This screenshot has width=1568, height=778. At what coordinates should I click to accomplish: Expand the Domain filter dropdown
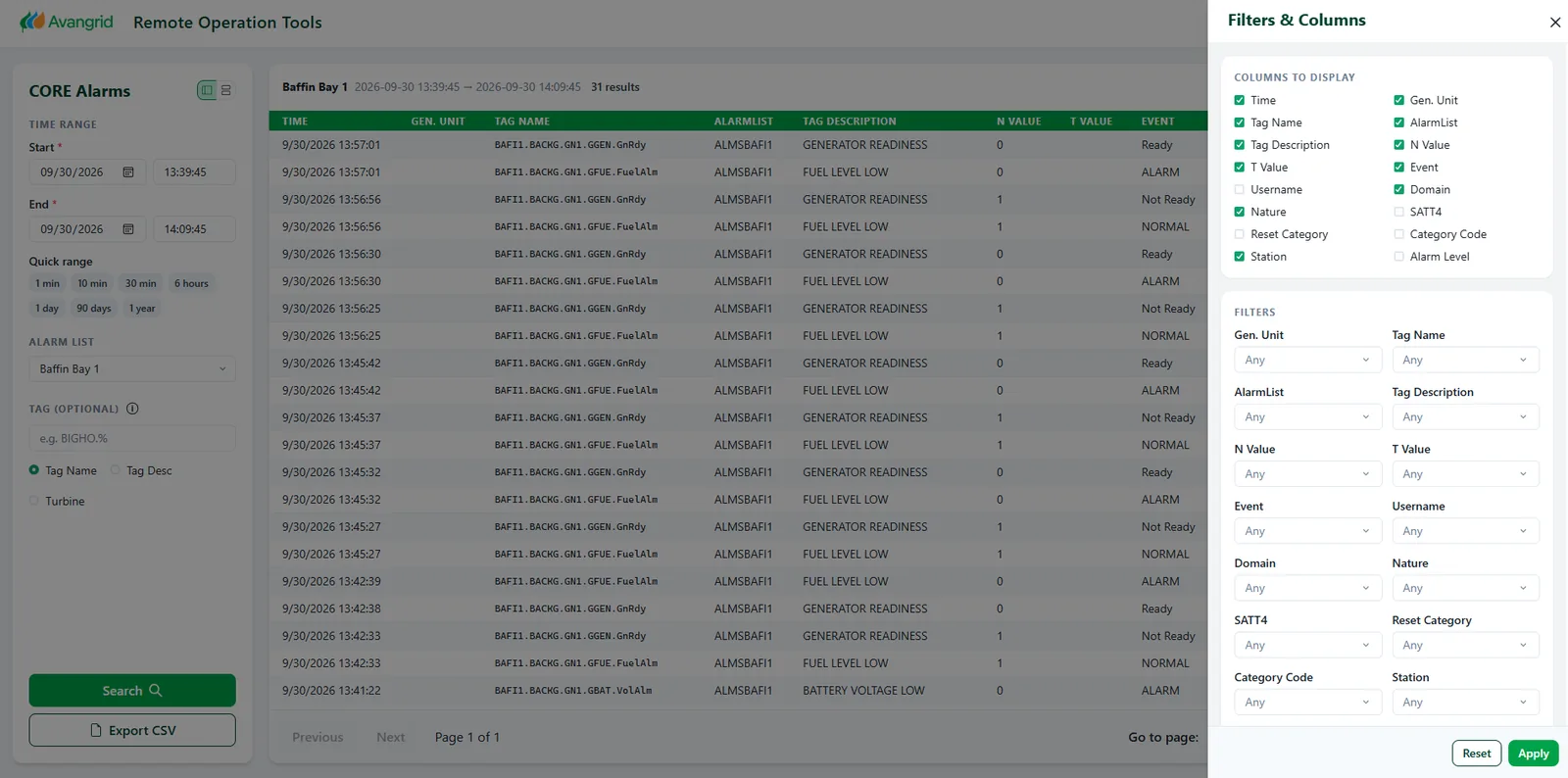1308,588
